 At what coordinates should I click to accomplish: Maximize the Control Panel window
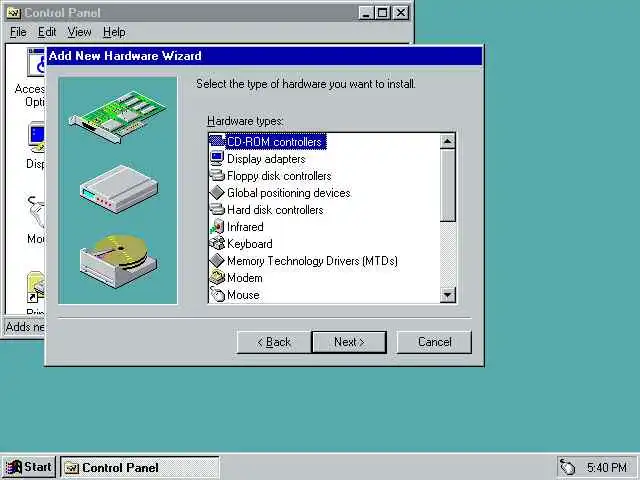382,13
